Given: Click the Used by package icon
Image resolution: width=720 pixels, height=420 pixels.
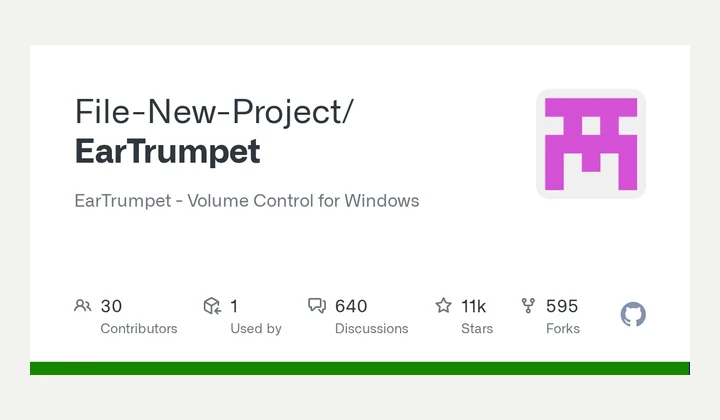Looking at the screenshot, I should point(212,306).
